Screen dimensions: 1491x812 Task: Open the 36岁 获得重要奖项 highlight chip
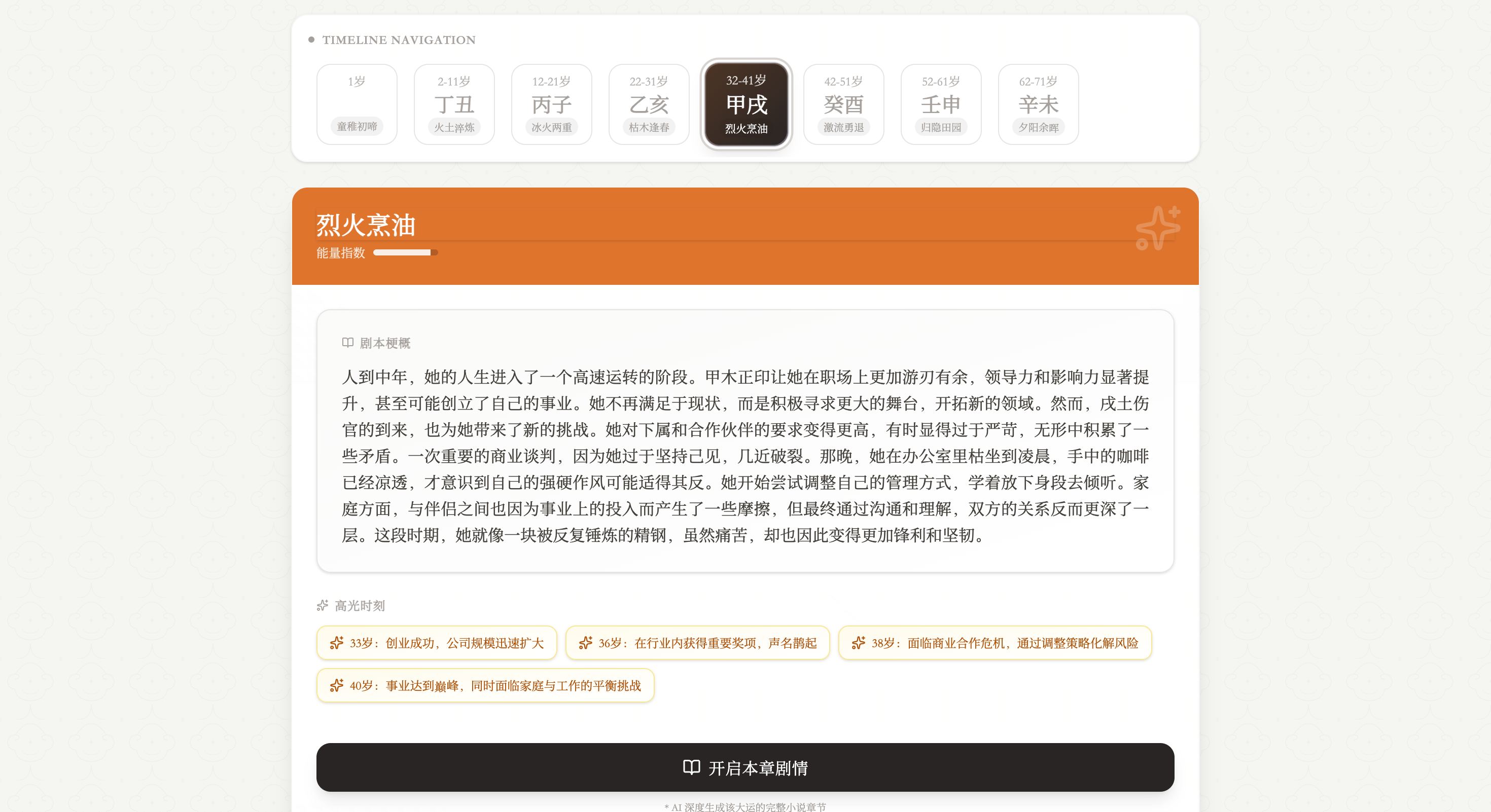point(697,643)
